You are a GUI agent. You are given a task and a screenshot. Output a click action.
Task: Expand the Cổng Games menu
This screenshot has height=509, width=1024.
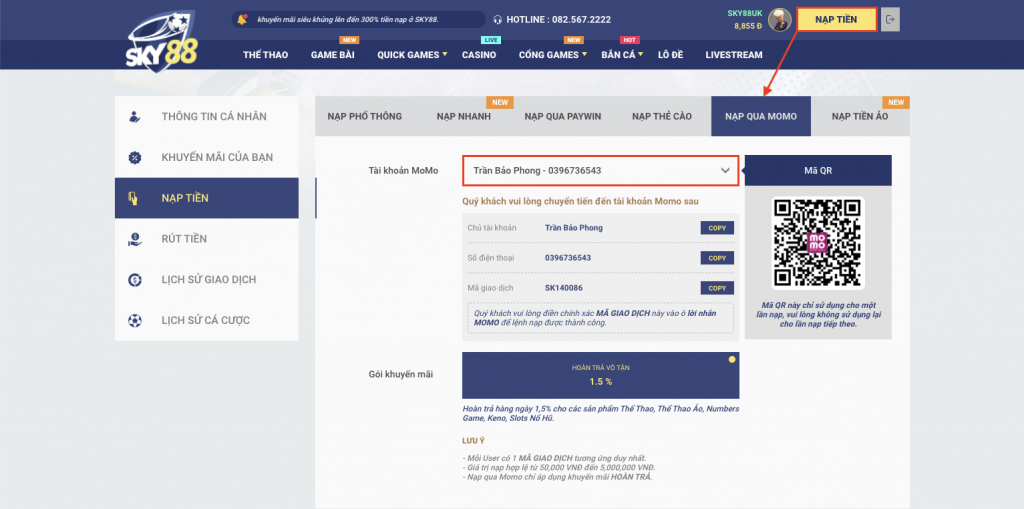(553, 55)
